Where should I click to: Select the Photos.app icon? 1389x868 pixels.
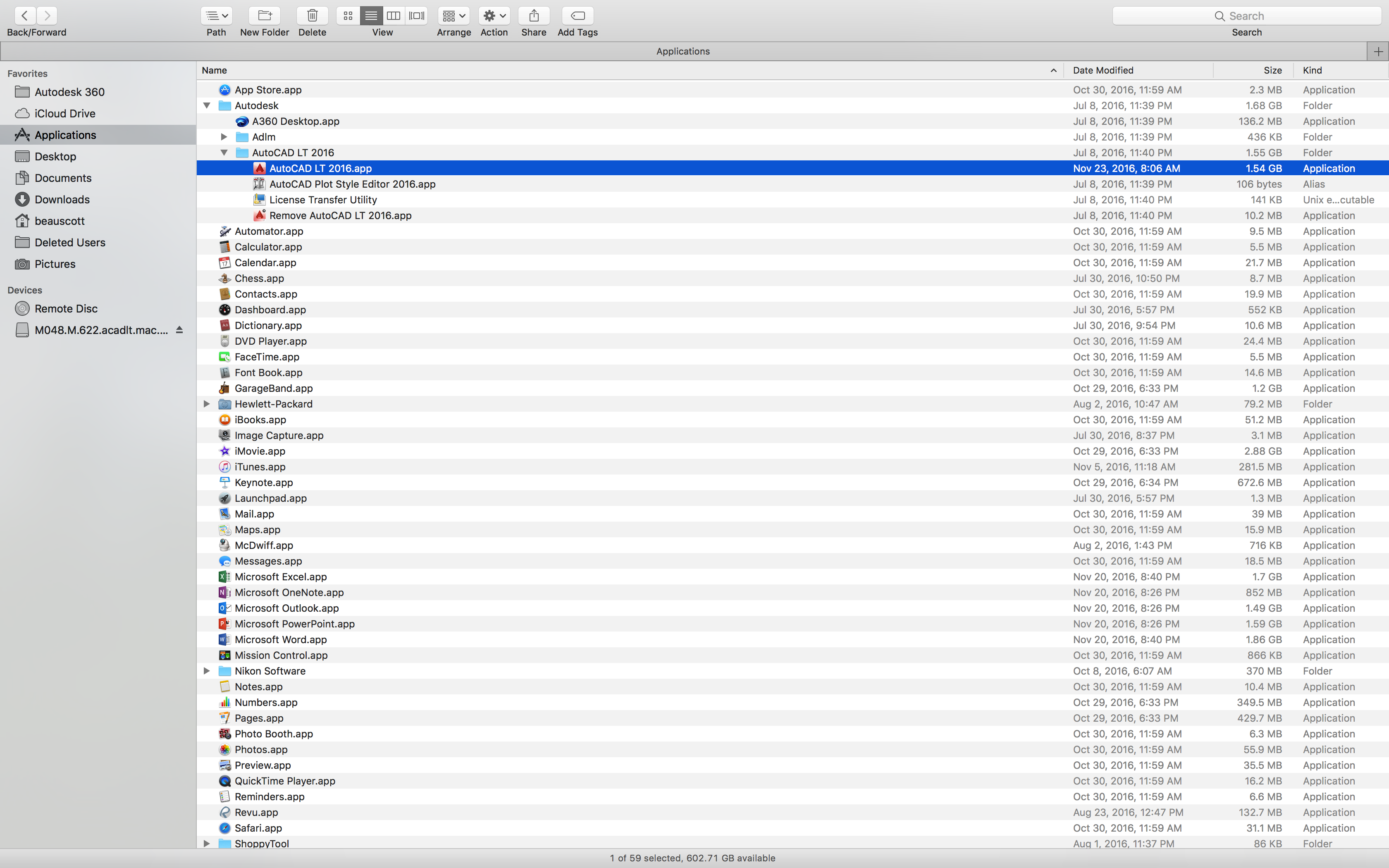coord(224,749)
